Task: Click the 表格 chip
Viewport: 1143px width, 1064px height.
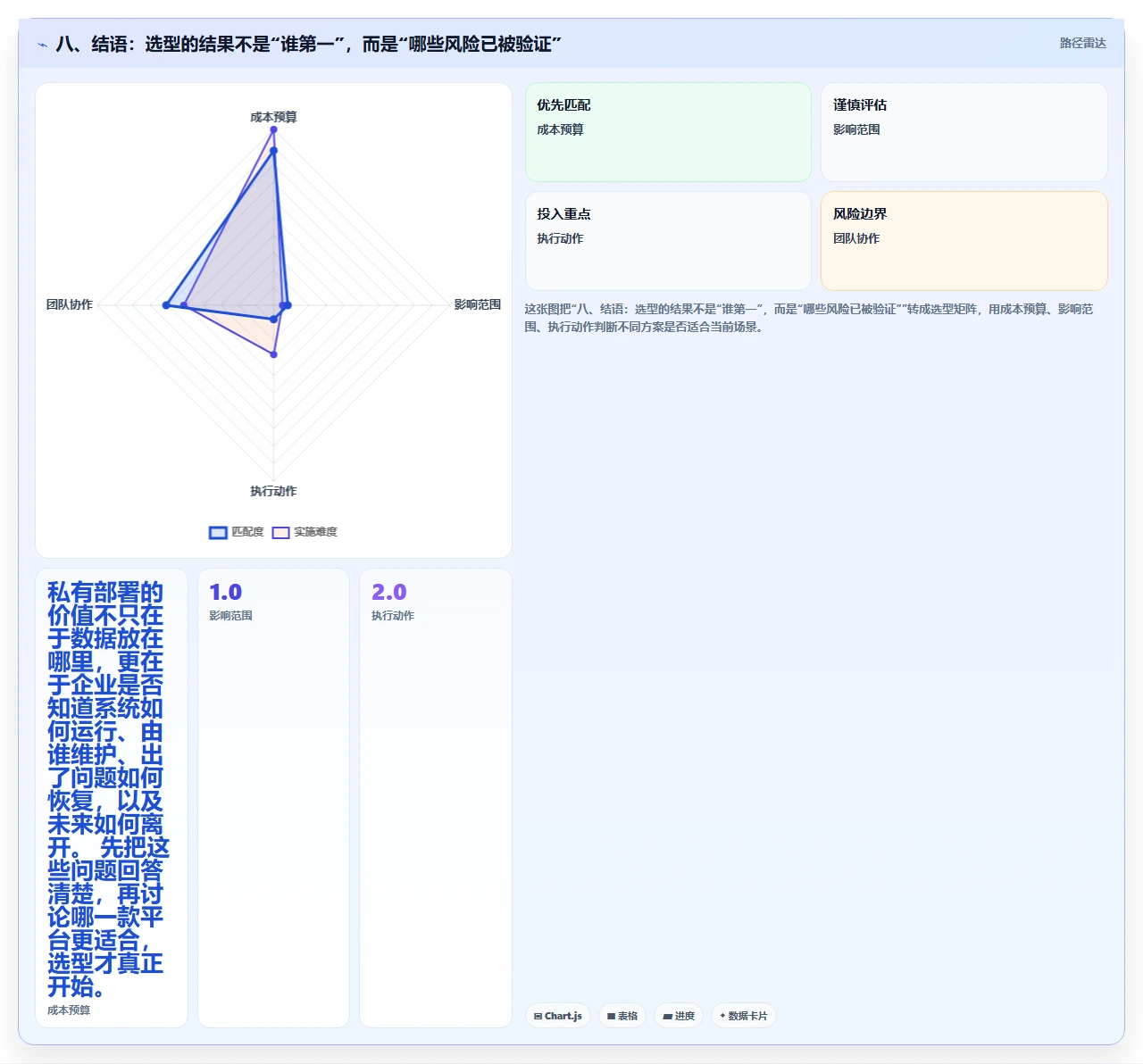Action: click(622, 1016)
